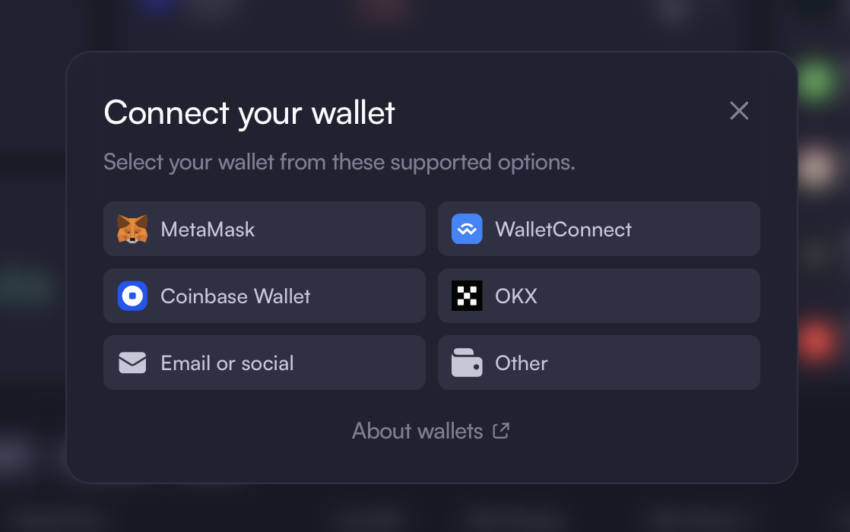Click the wallet icon beside Other
The height and width of the screenshot is (532, 850).
pos(467,362)
